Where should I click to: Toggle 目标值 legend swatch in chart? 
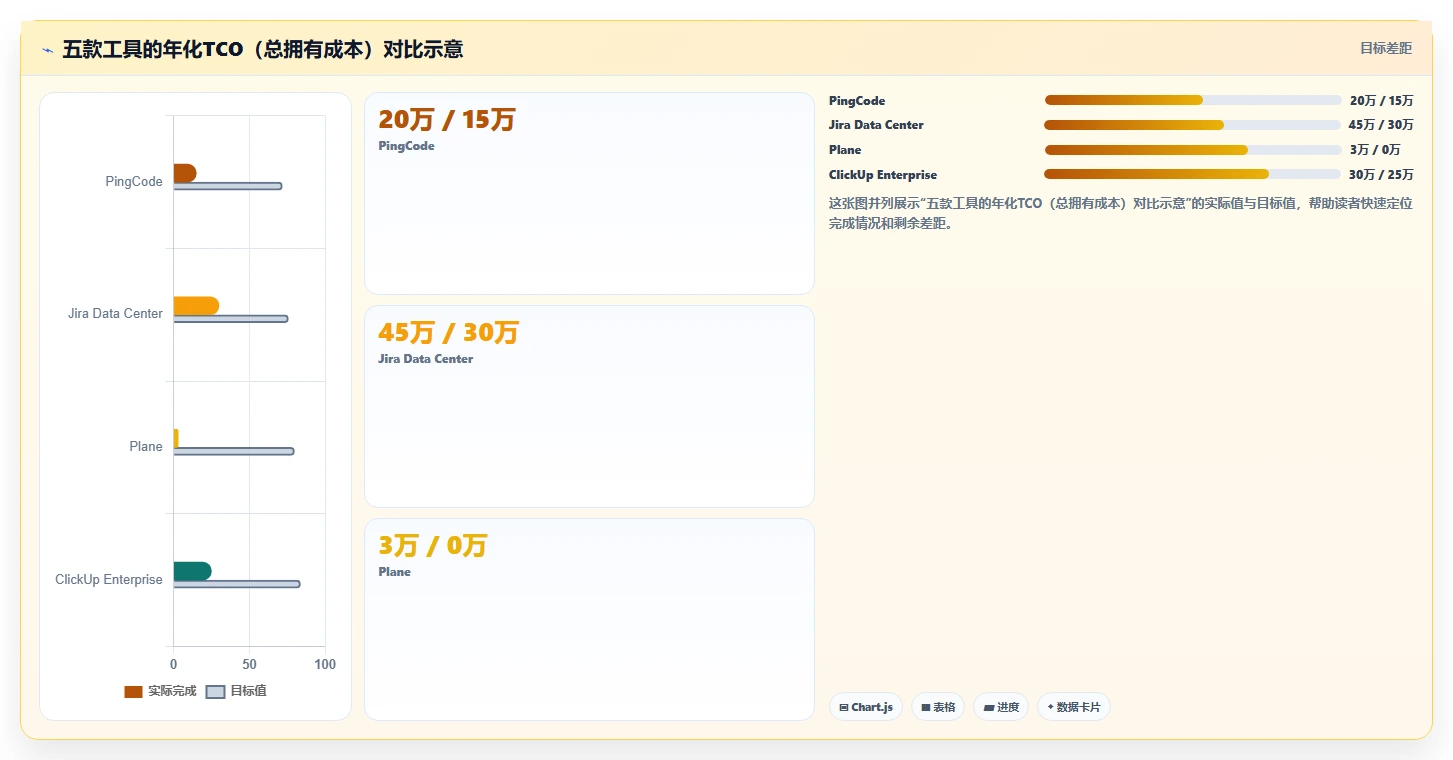point(215,691)
